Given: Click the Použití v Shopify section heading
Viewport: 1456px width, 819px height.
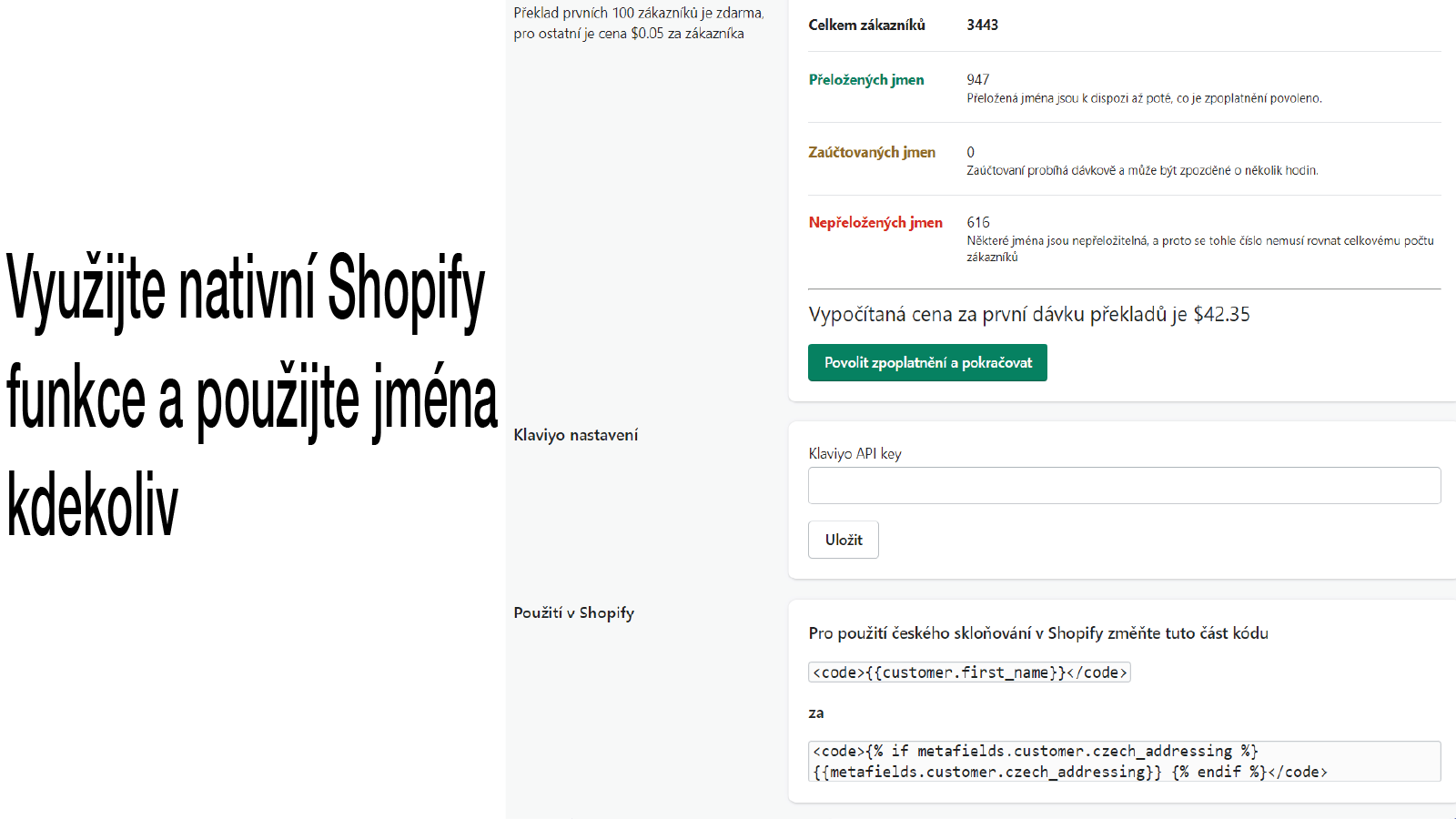Looking at the screenshot, I should [x=573, y=612].
